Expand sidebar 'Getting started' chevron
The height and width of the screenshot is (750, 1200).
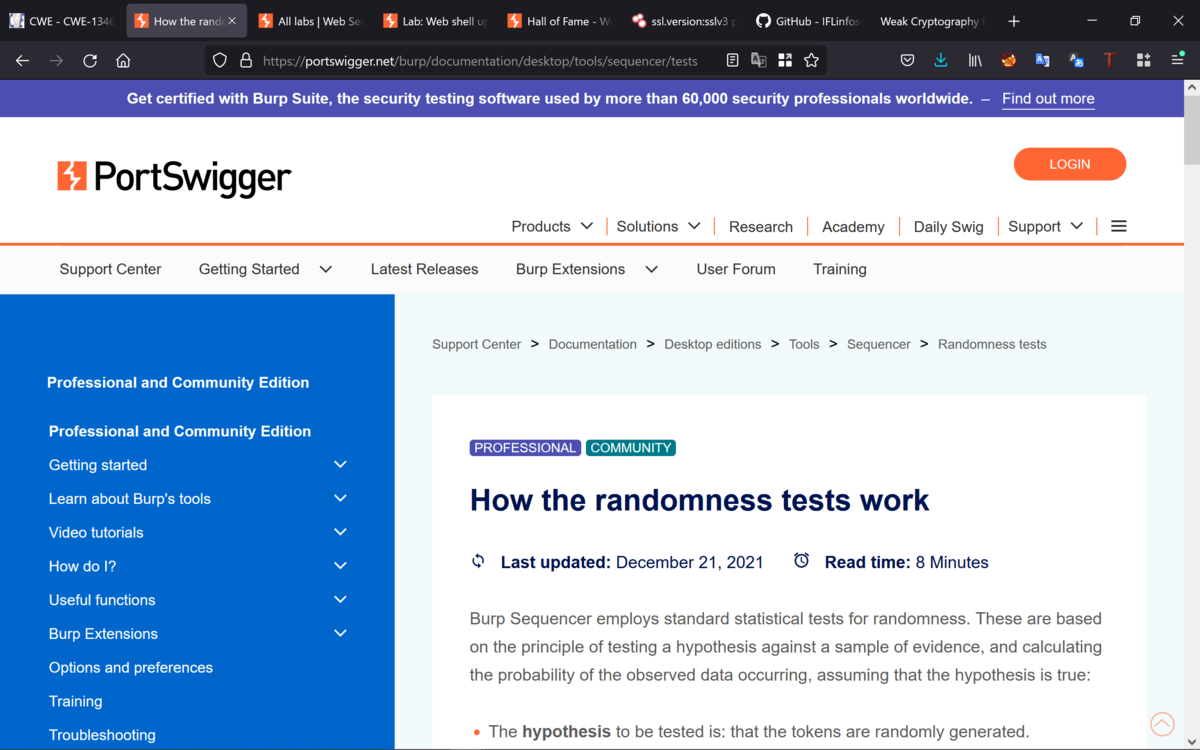pos(340,465)
